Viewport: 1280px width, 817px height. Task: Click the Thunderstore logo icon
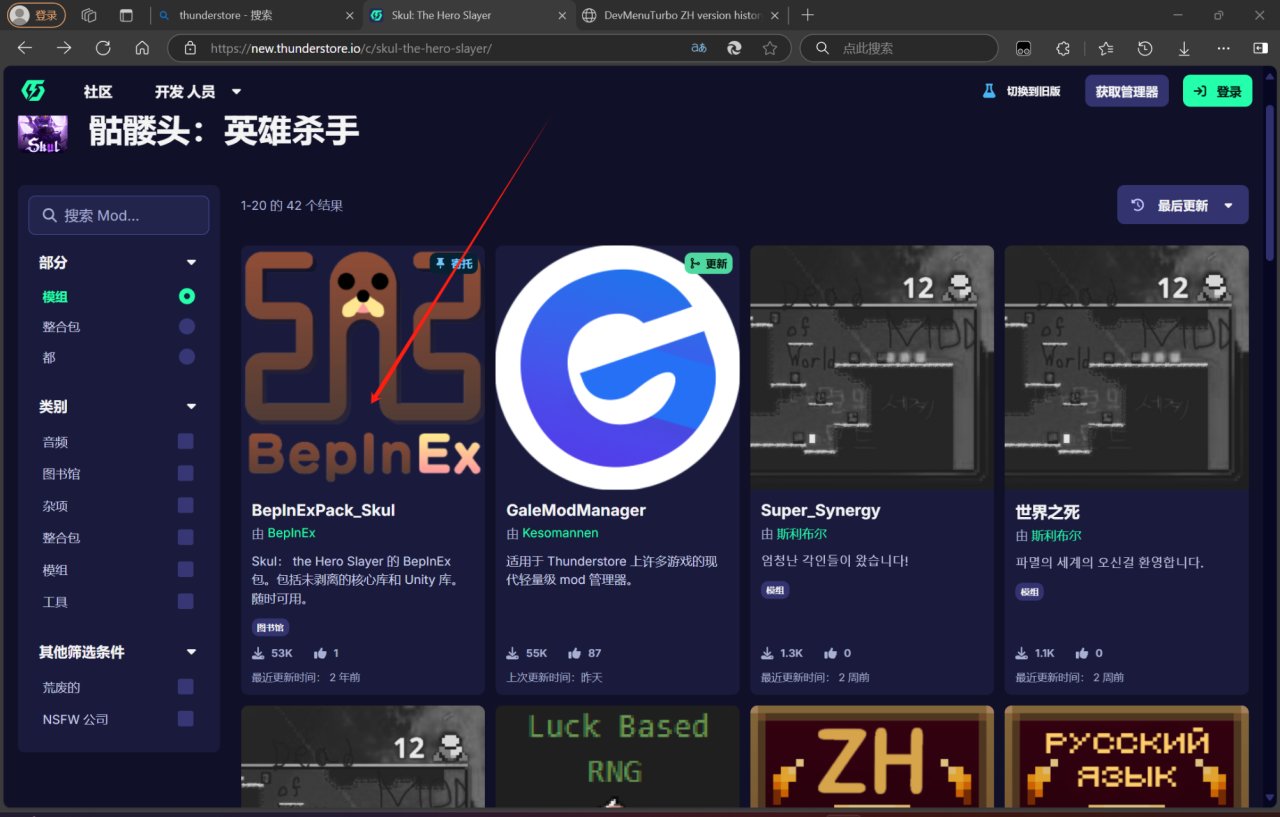point(33,91)
